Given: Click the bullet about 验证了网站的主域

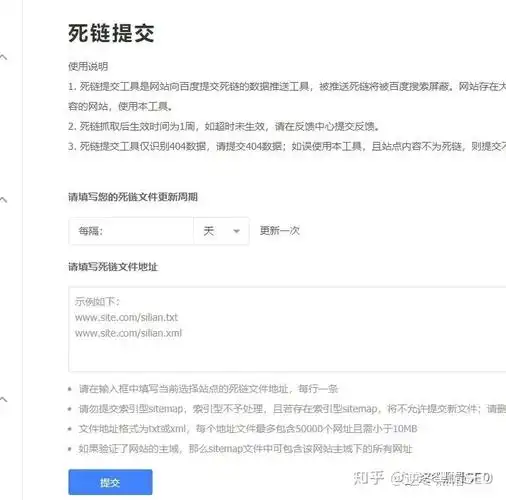Looking at the screenshot, I should (245, 449).
